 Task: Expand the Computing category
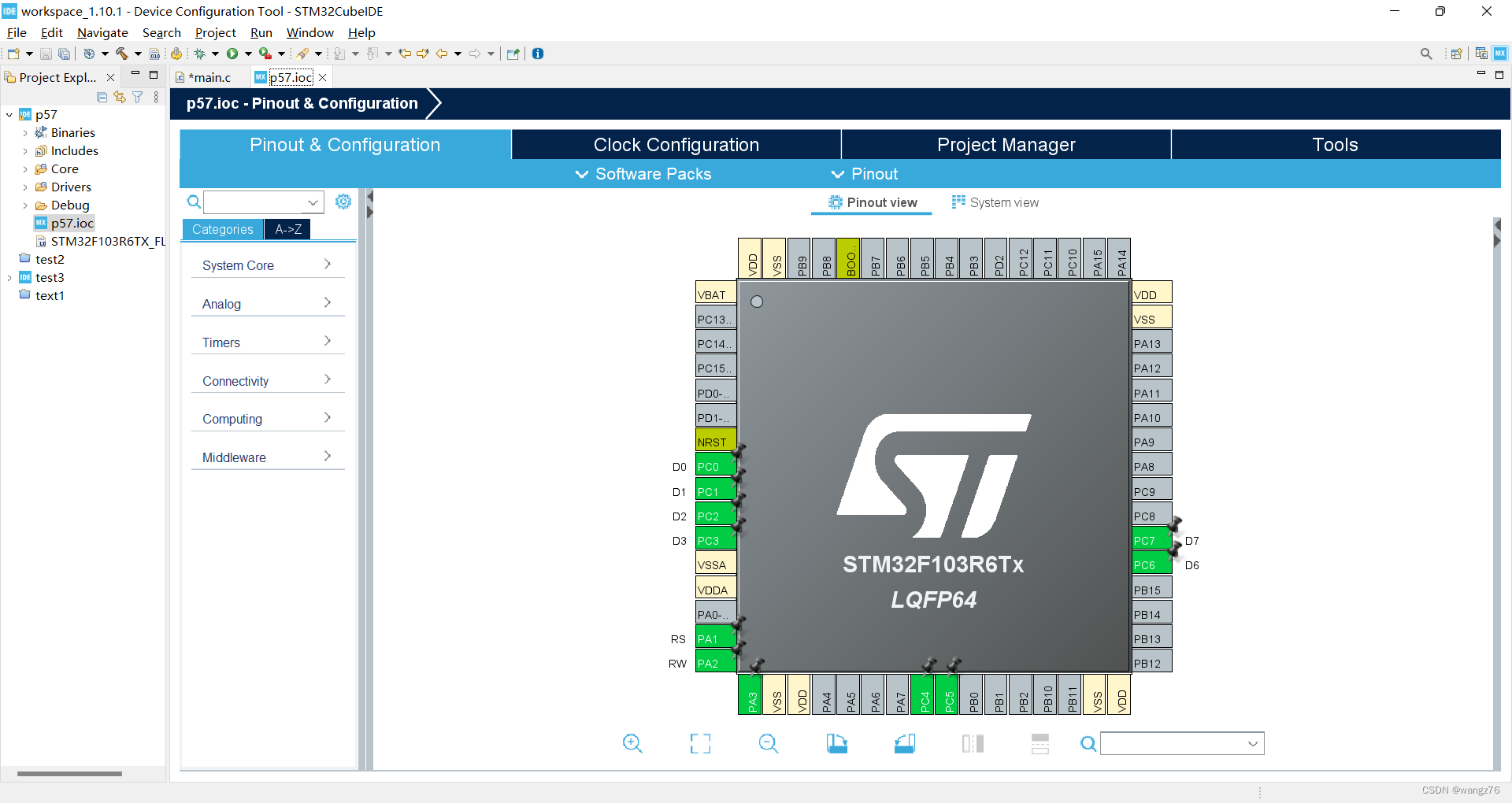[268, 419]
